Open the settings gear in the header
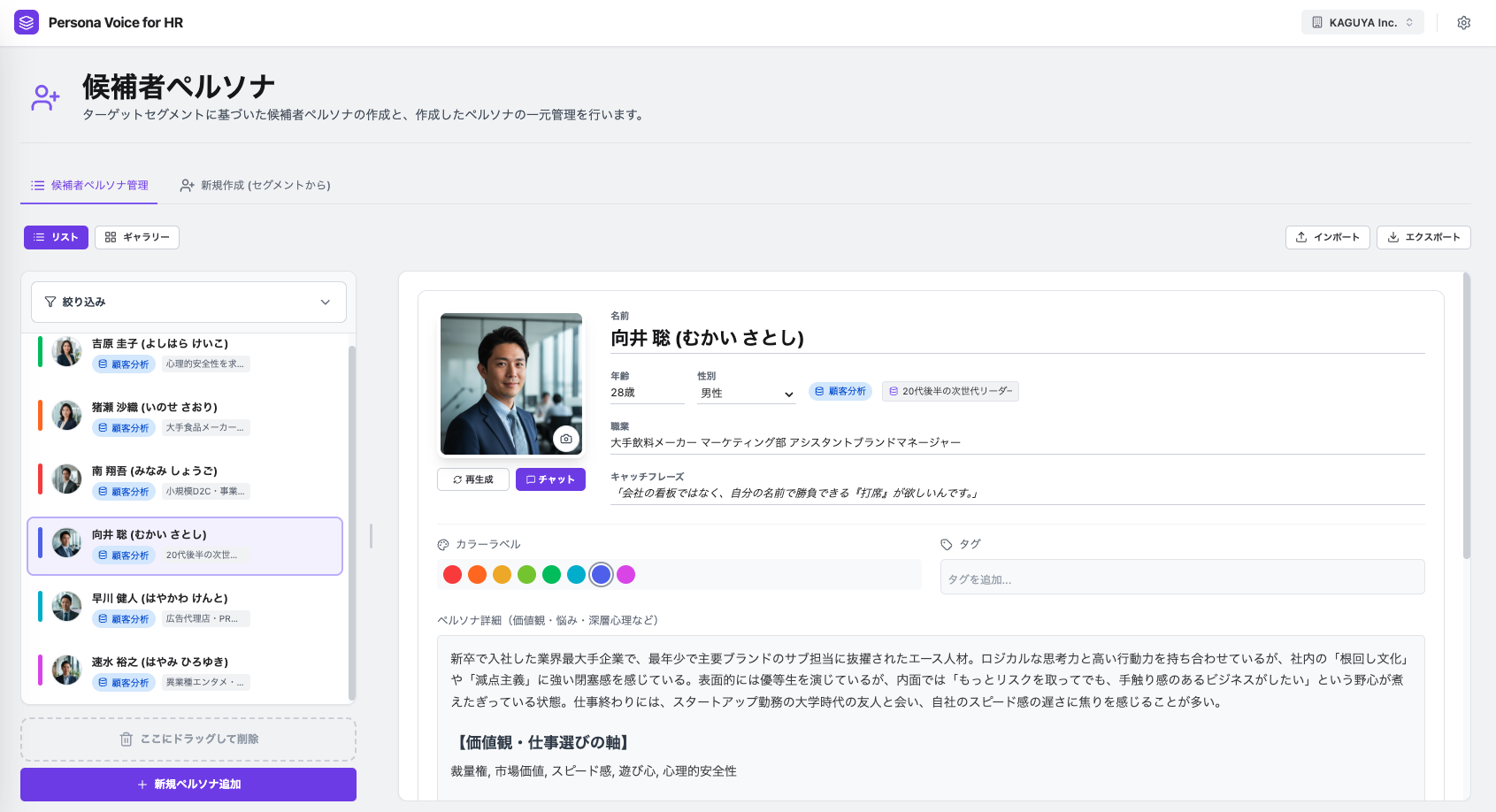The width and height of the screenshot is (1496, 812). coord(1464,22)
